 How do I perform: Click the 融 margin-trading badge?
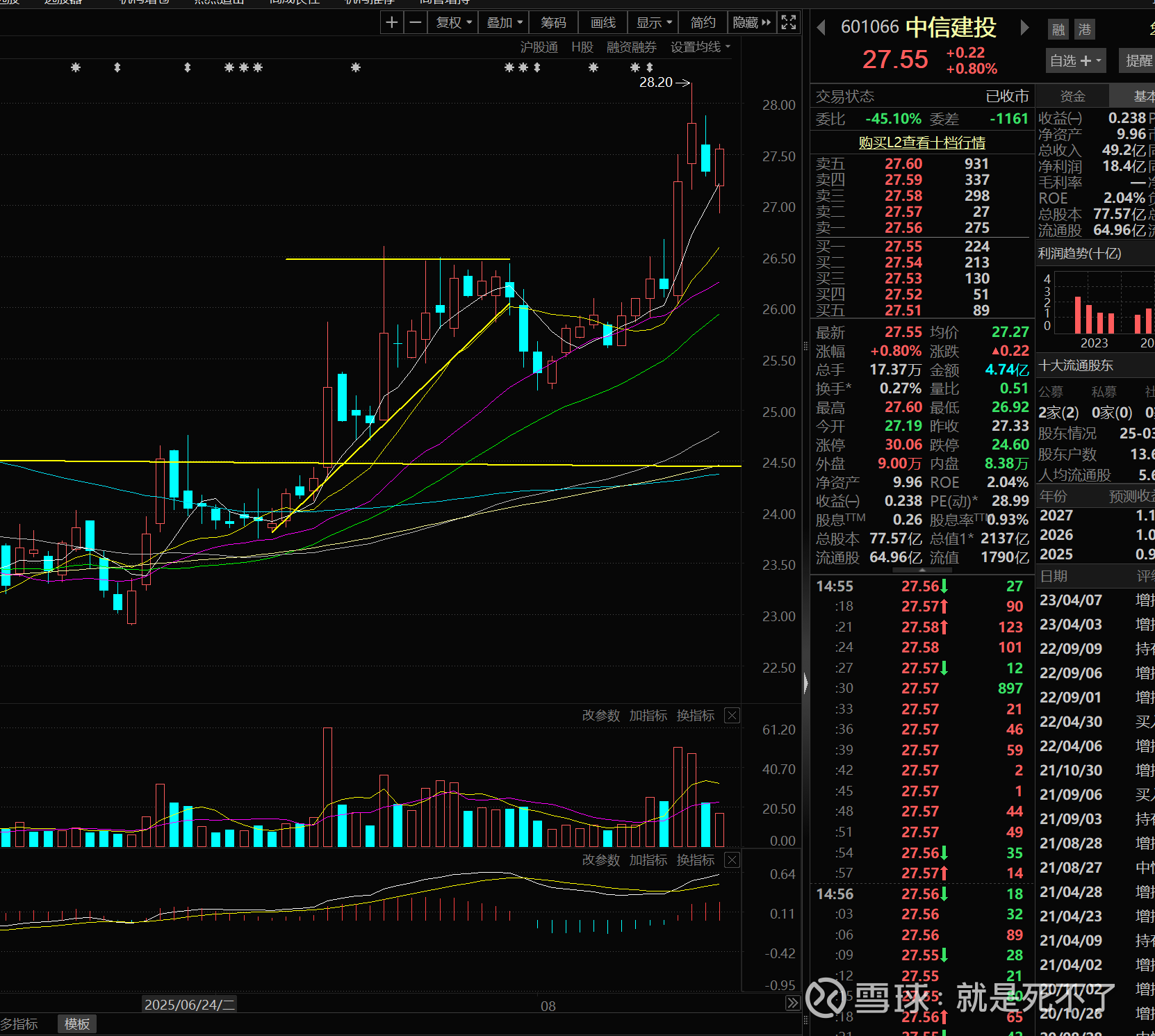click(x=1058, y=29)
